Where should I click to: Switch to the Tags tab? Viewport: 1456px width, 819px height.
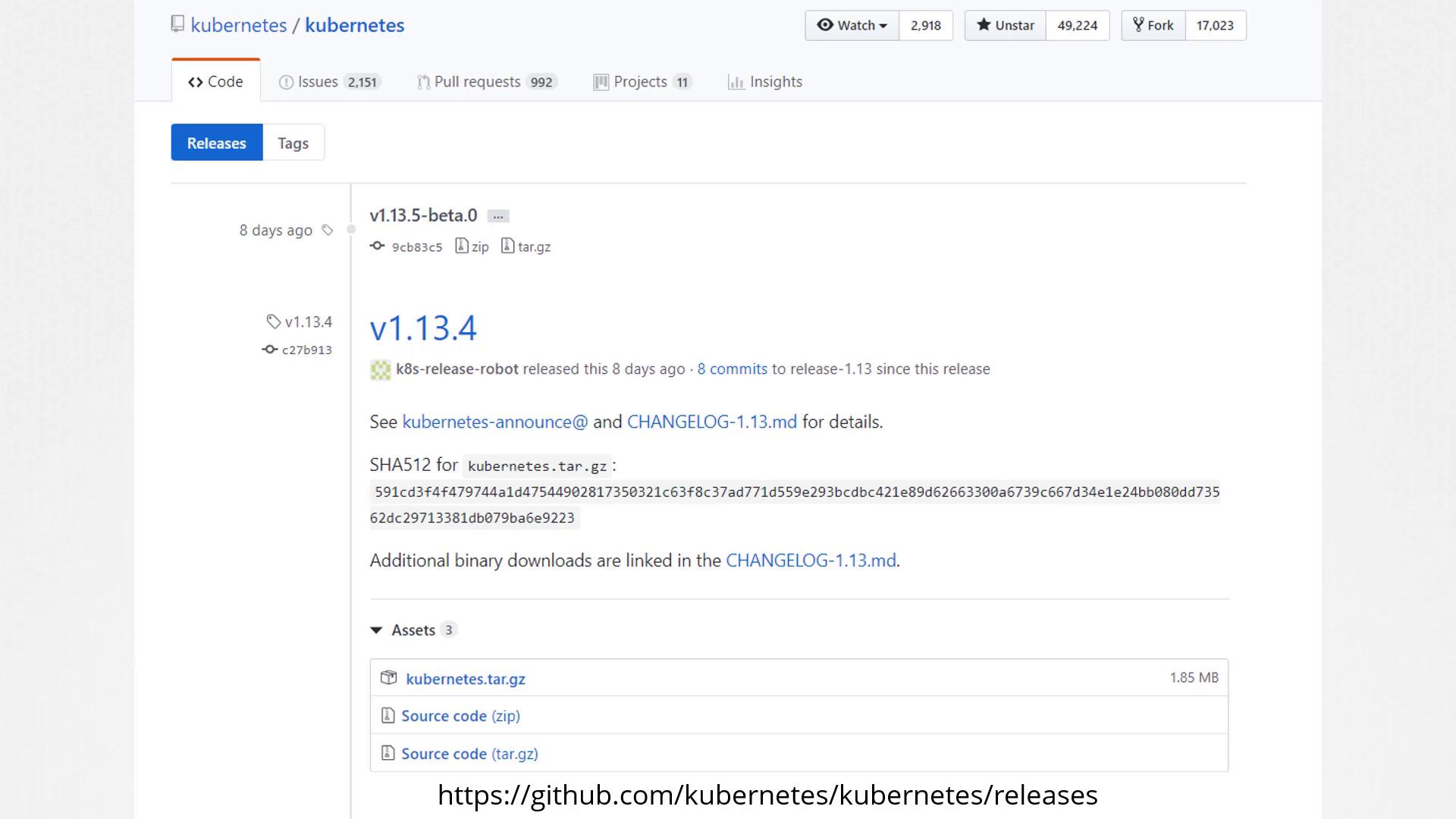(x=293, y=143)
